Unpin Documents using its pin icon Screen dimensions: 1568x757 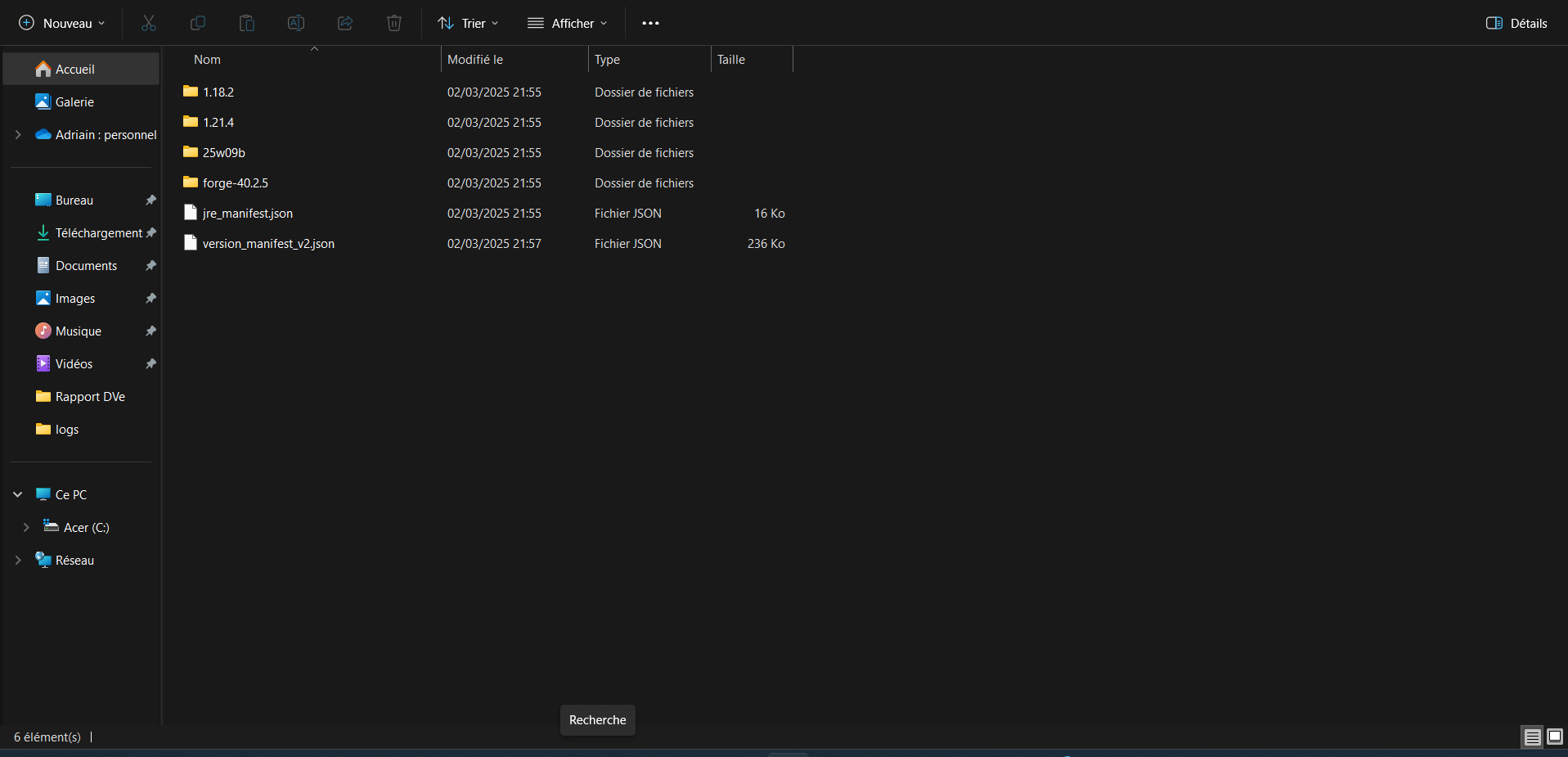tap(151, 265)
